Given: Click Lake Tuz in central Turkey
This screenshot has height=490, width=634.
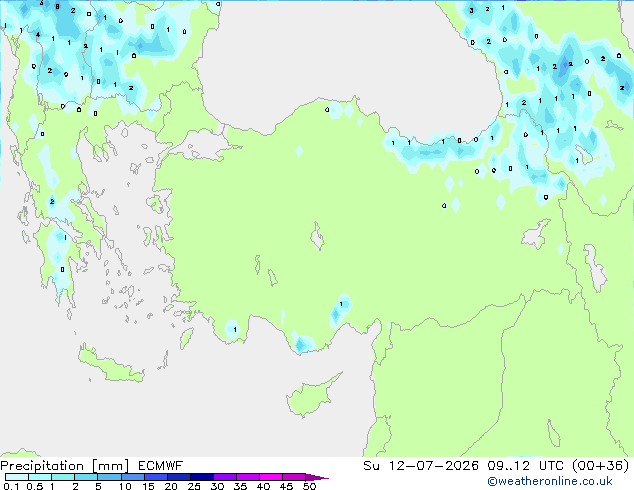Looking at the screenshot, I should coord(318,237).
